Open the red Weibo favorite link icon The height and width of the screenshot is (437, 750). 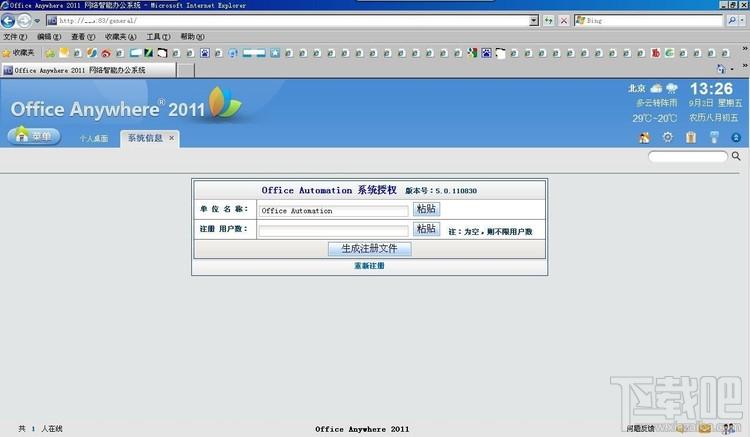point(106,53)
